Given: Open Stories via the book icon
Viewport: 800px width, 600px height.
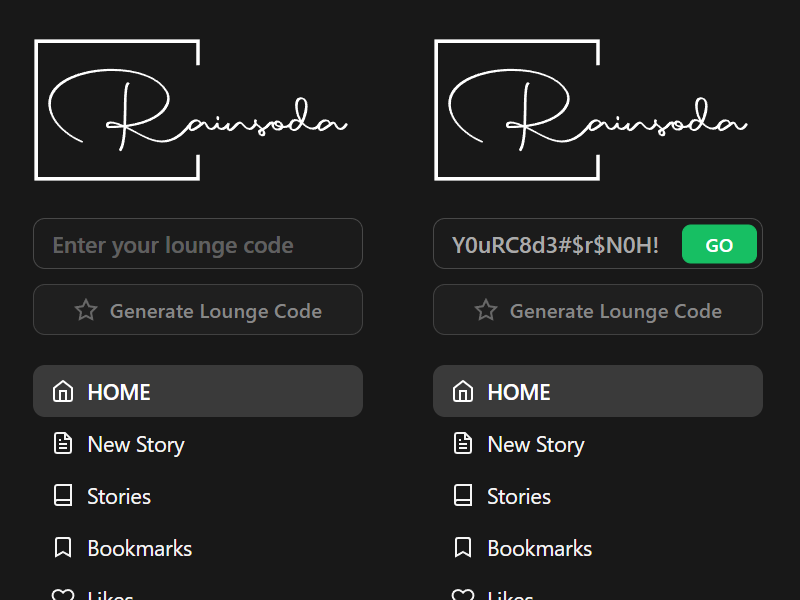Looking at the screenshot, I should coord(62,496).
